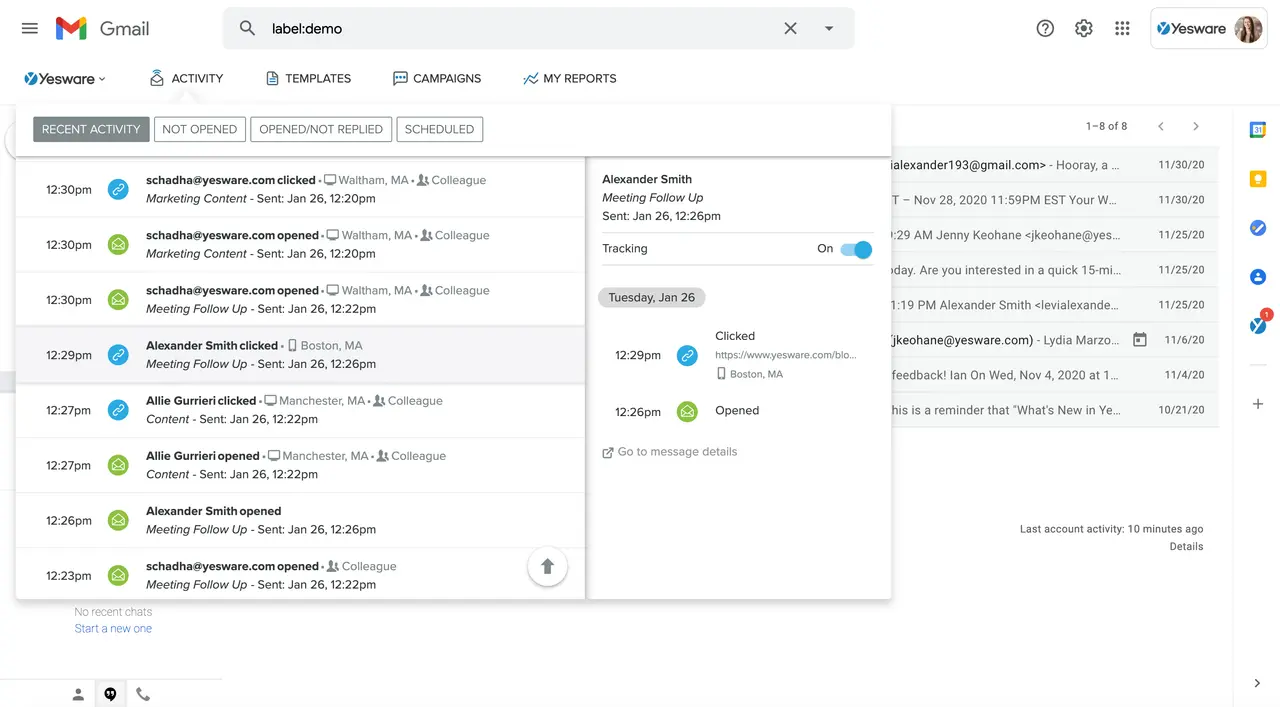Viewport: 1280px width, 707px height.
Task: Click opened icon for schadha Meeting Follow Up 12:30pm
Action: point(118,299)
